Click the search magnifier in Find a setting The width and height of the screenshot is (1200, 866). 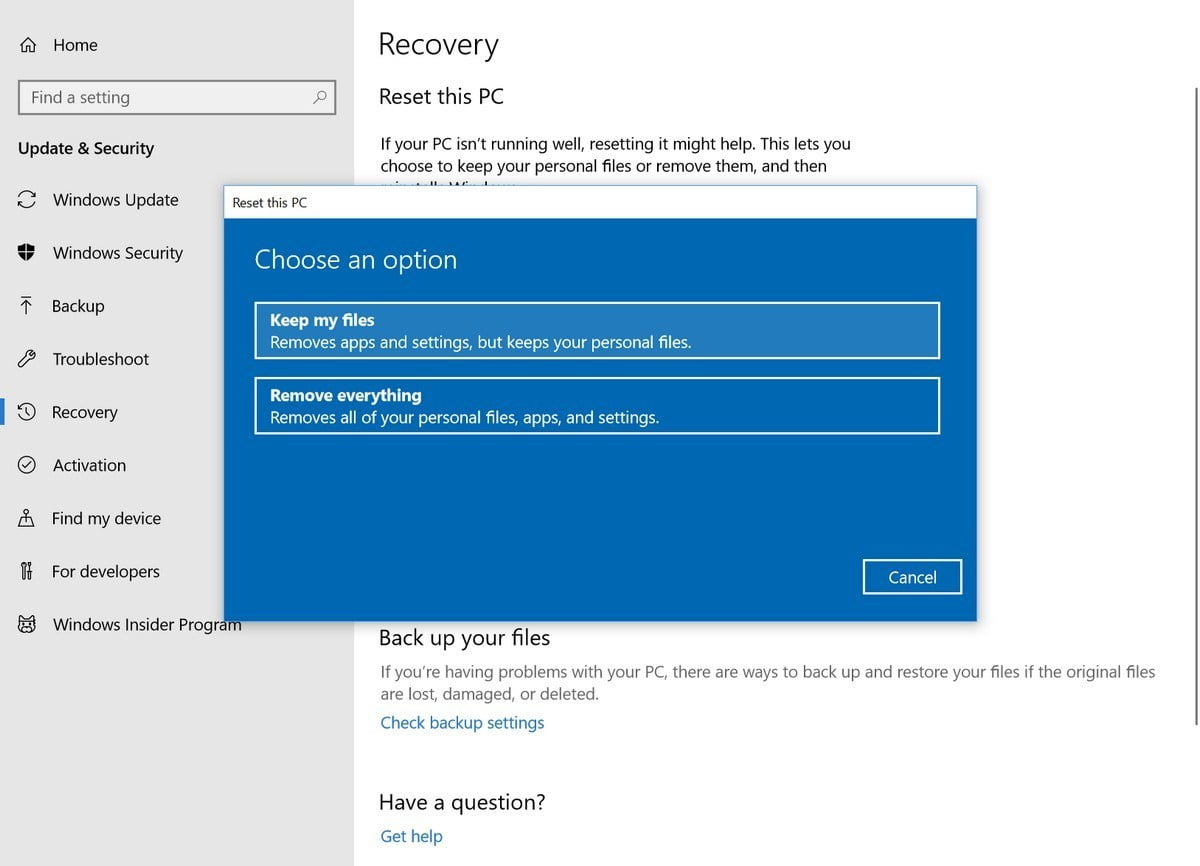319,97
